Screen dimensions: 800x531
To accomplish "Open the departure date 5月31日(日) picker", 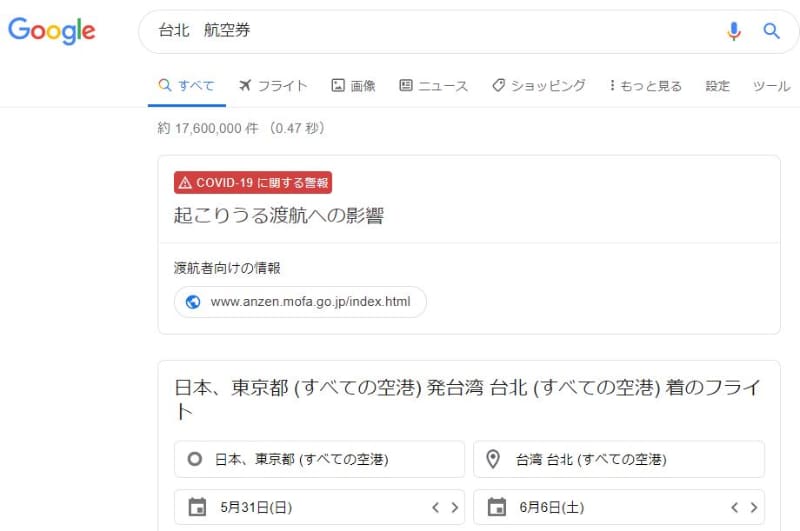I will (x=319, y=507).
